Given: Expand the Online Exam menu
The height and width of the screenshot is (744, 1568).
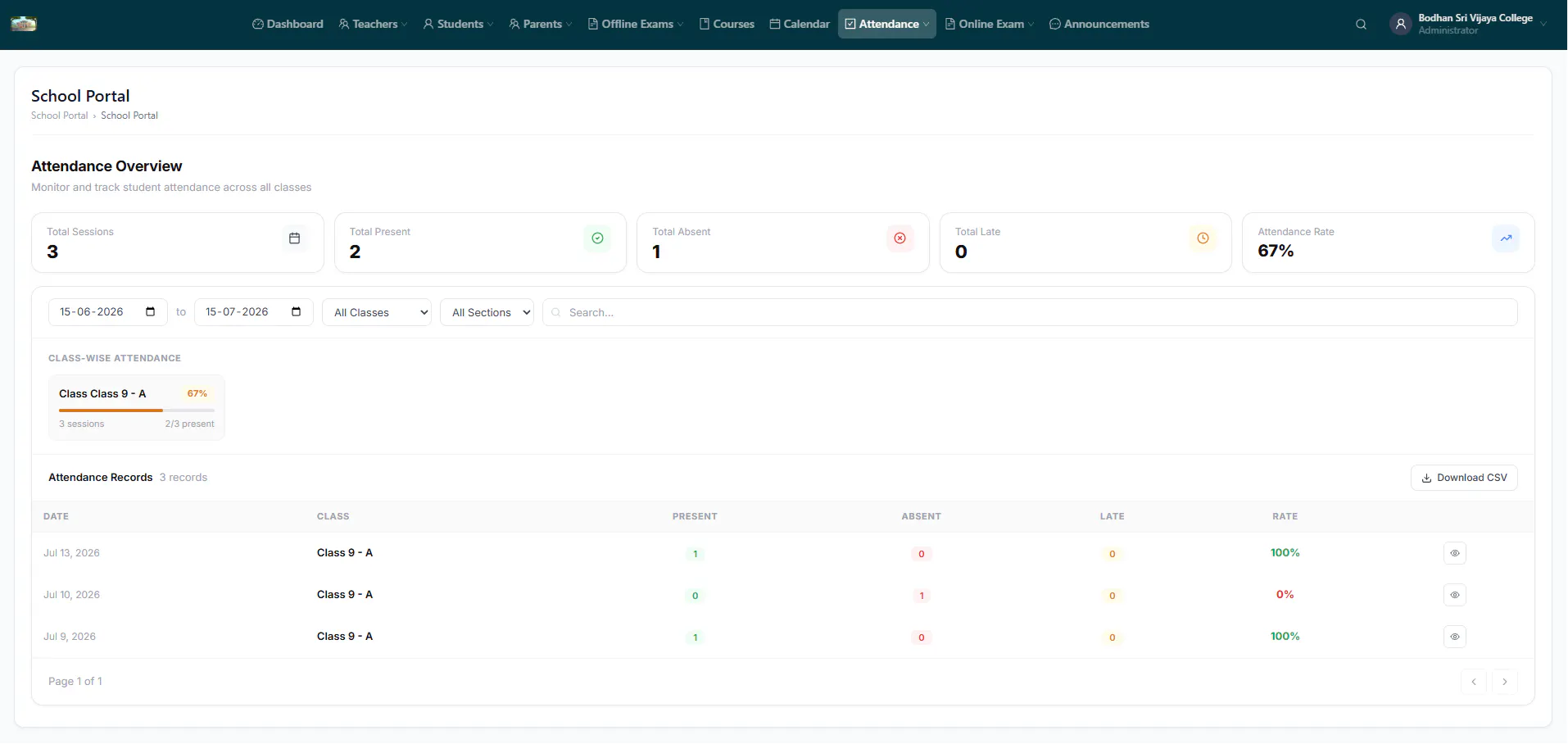Looking at the screenshot, I should (990, 25).
